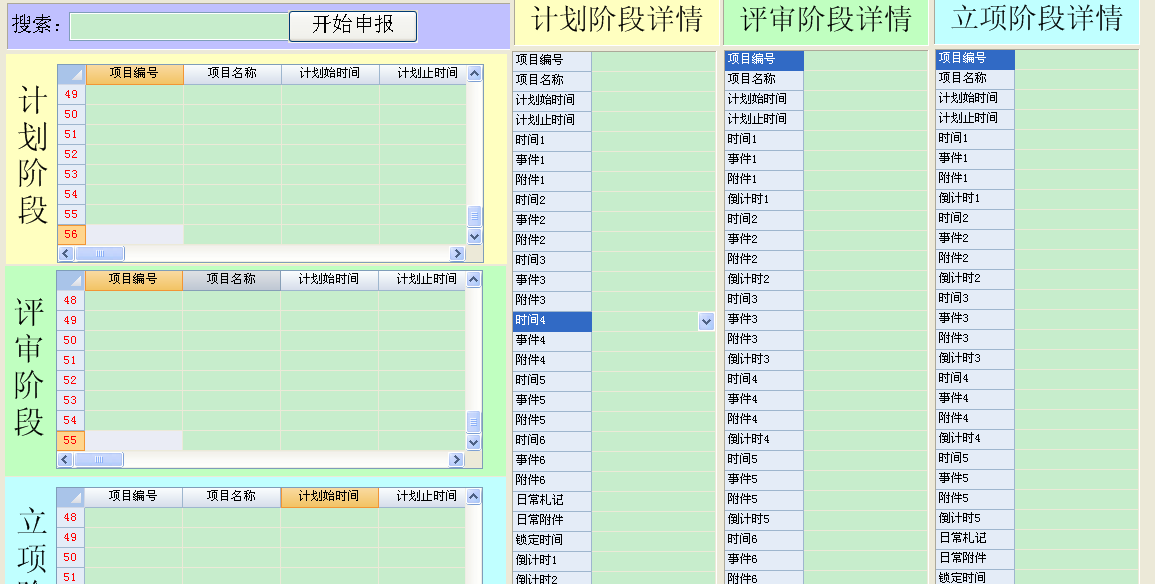Click scroll-right arrow under 评审阶段 grid
1155x584 pixels.
(x=457, y=460)
